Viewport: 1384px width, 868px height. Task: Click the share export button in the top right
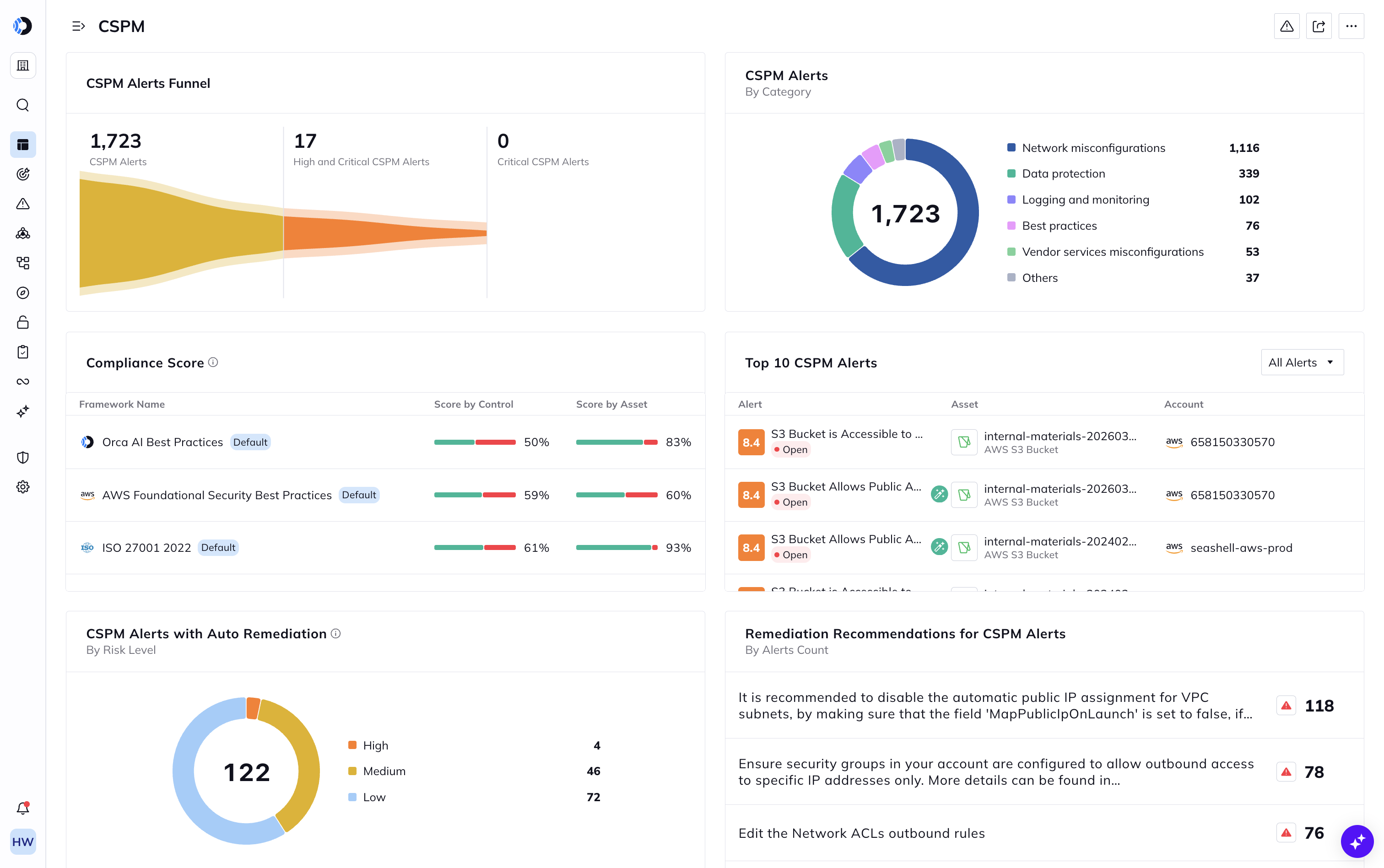click(x=1319, y=27)
